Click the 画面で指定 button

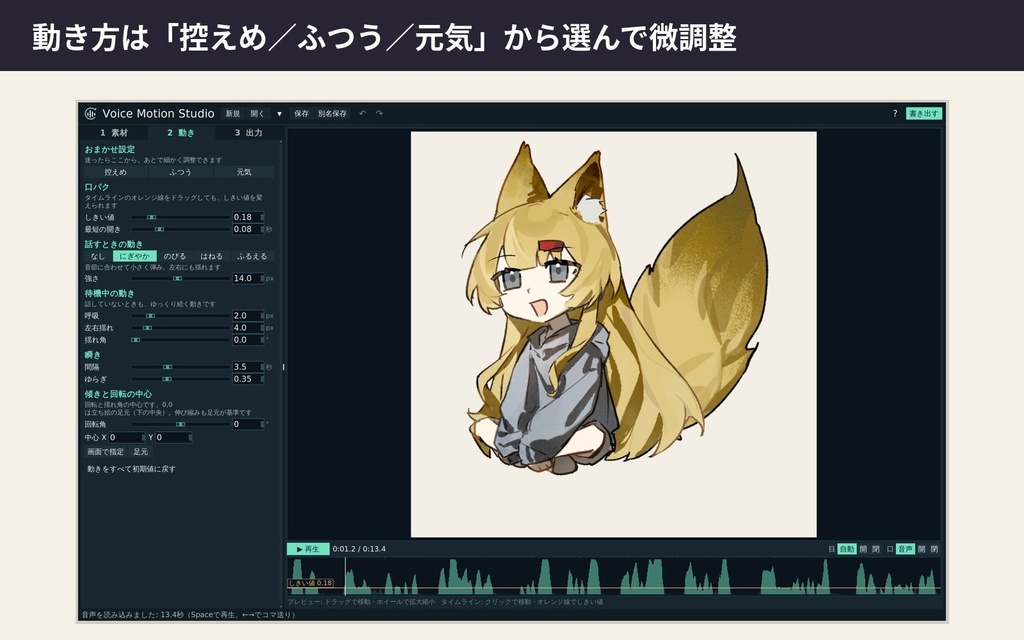tap(105, 452)
